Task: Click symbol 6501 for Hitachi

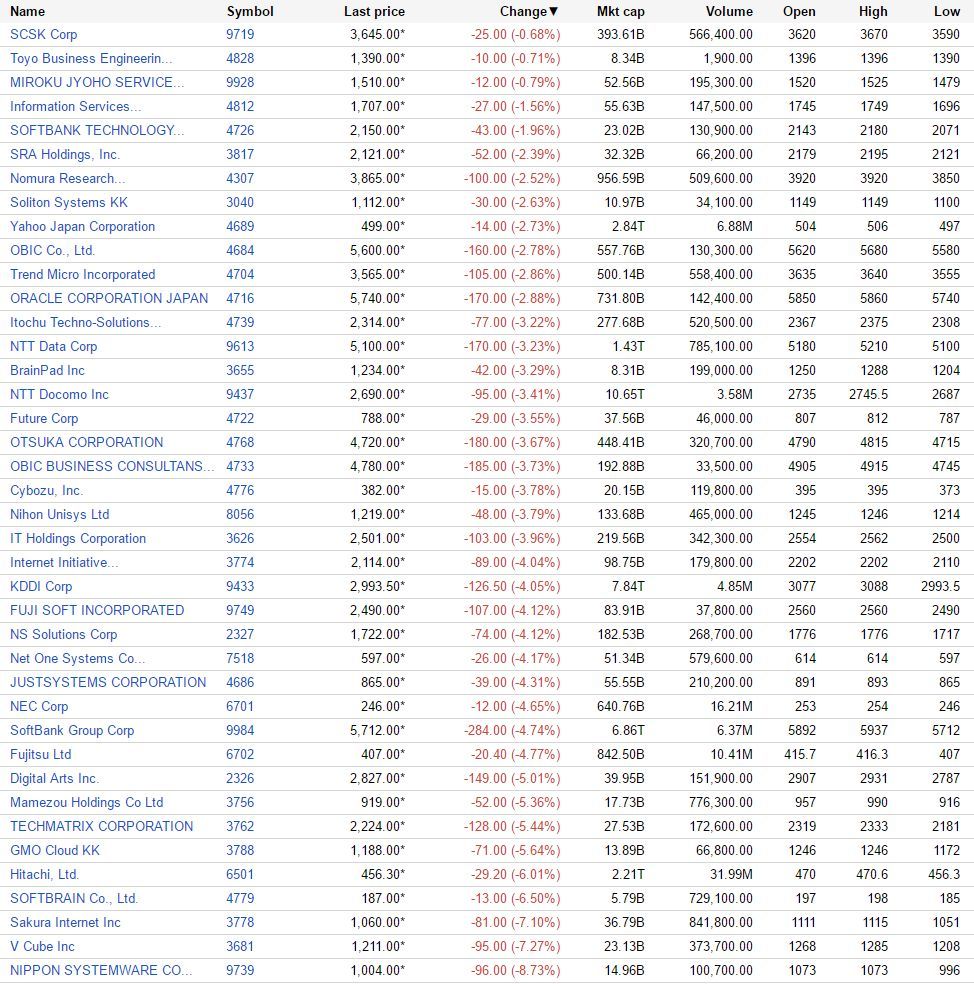Action: click(x=240, y=874)
